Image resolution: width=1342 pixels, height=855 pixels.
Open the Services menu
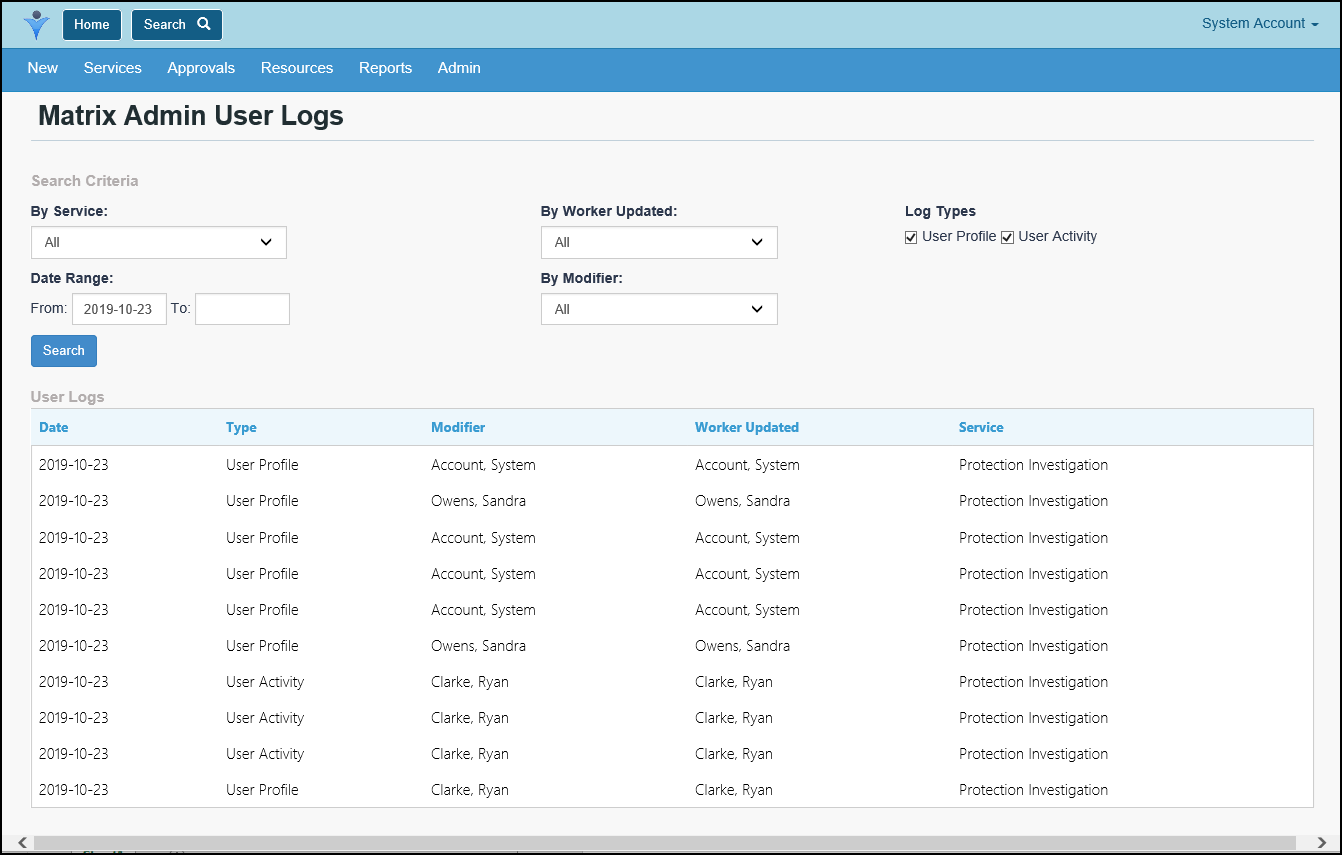pos(113,68)
